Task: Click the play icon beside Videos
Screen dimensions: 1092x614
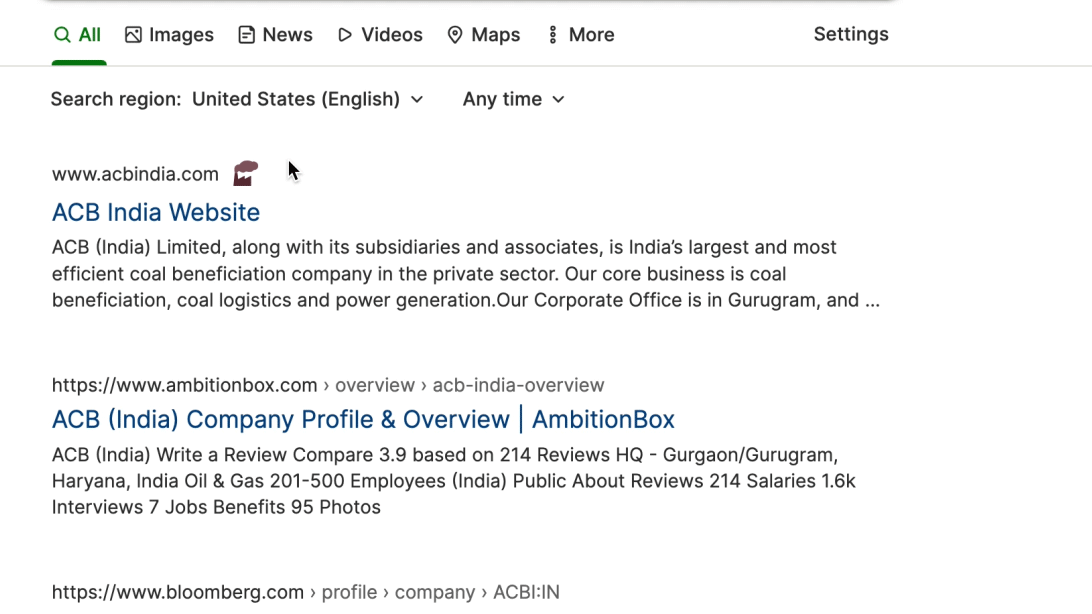Action: click(345, 35)
